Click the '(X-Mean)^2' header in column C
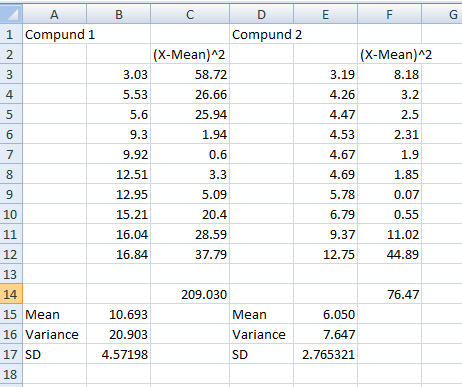Viewport: 462px width, 387px height. pos(190,54)
